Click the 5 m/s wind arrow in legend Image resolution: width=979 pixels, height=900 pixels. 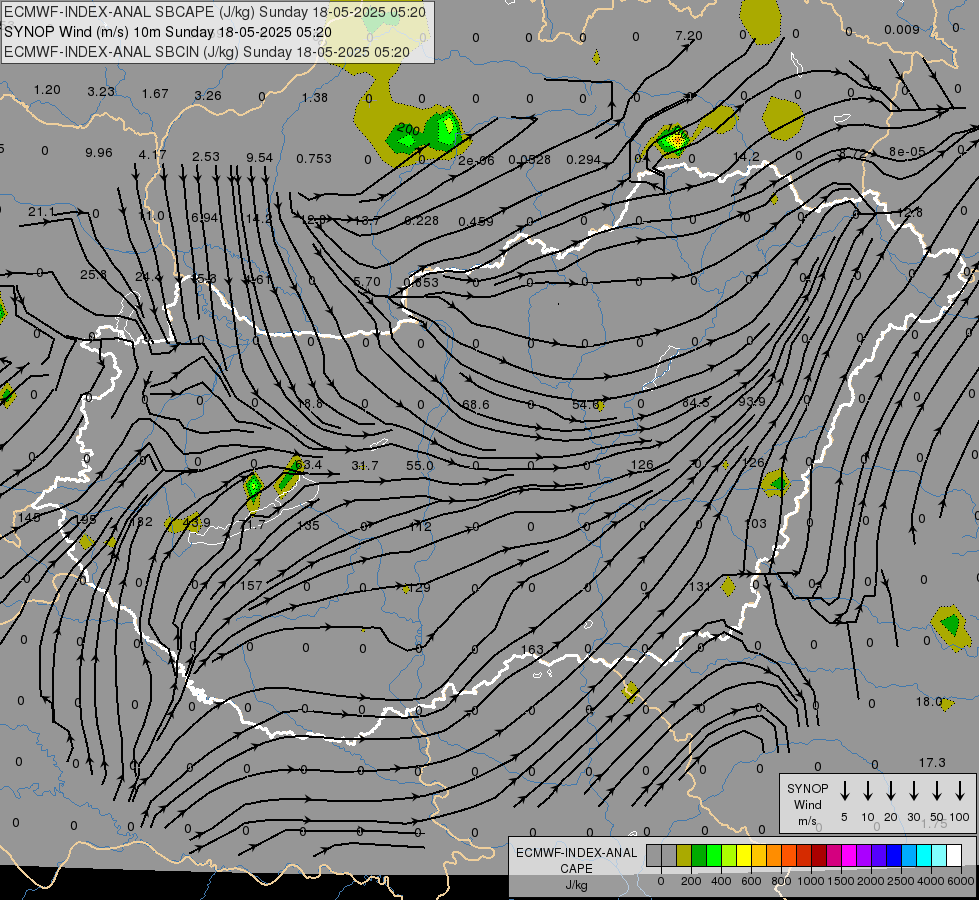click(x=844, y=790)
